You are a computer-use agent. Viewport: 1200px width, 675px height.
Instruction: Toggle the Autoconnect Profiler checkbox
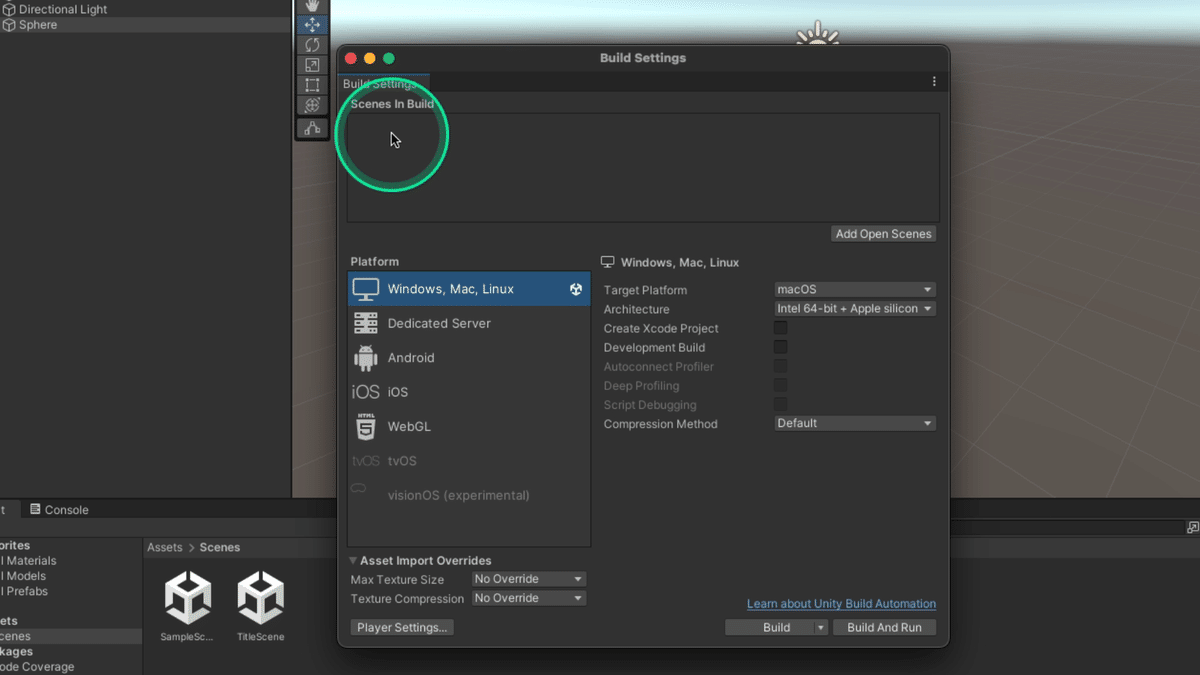coord(780,366)
